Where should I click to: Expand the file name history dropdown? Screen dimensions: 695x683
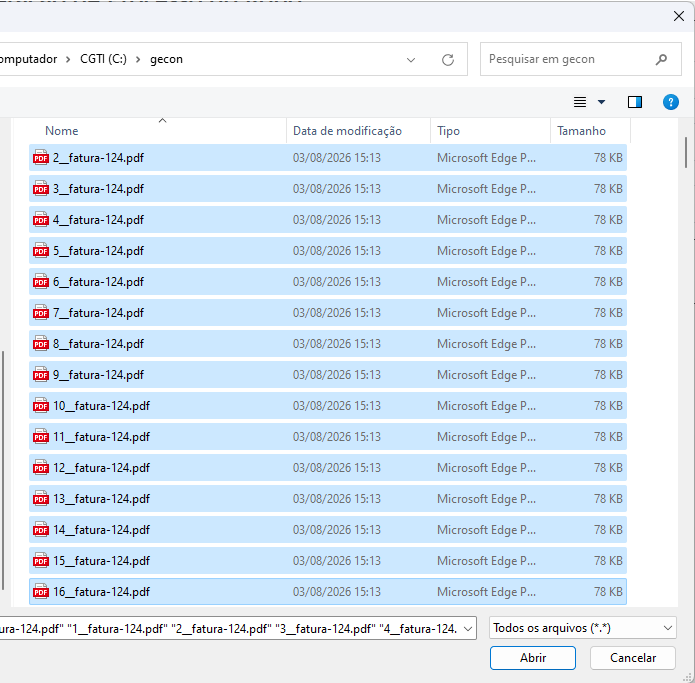click(x=468, y=628)
